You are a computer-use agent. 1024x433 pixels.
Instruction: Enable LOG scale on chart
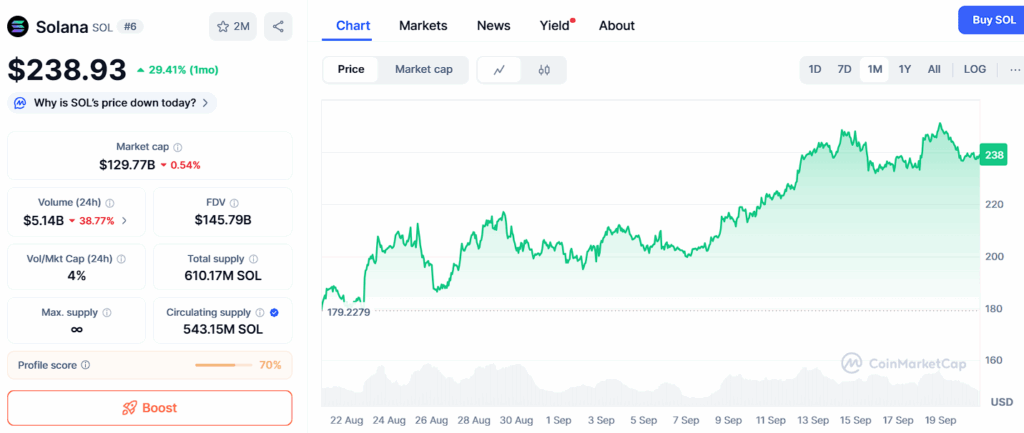[974, 69]
